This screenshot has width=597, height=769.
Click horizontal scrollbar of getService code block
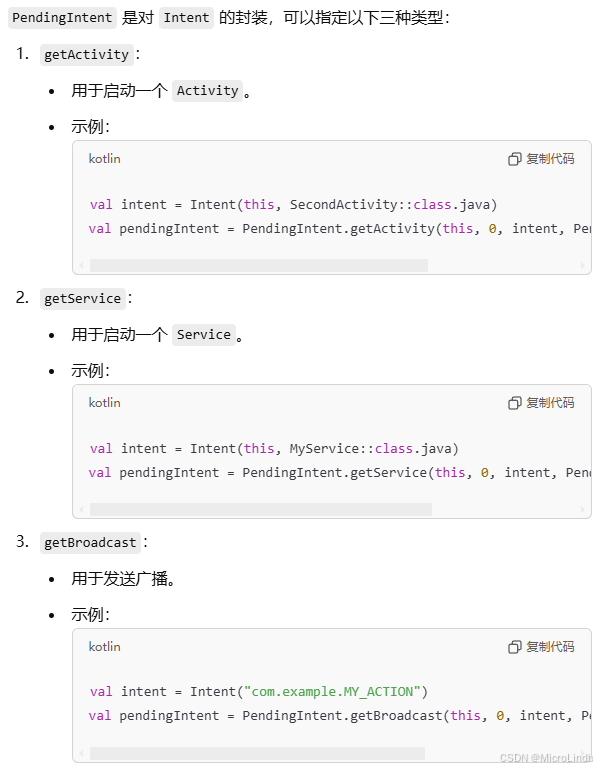tap(260, 509)
